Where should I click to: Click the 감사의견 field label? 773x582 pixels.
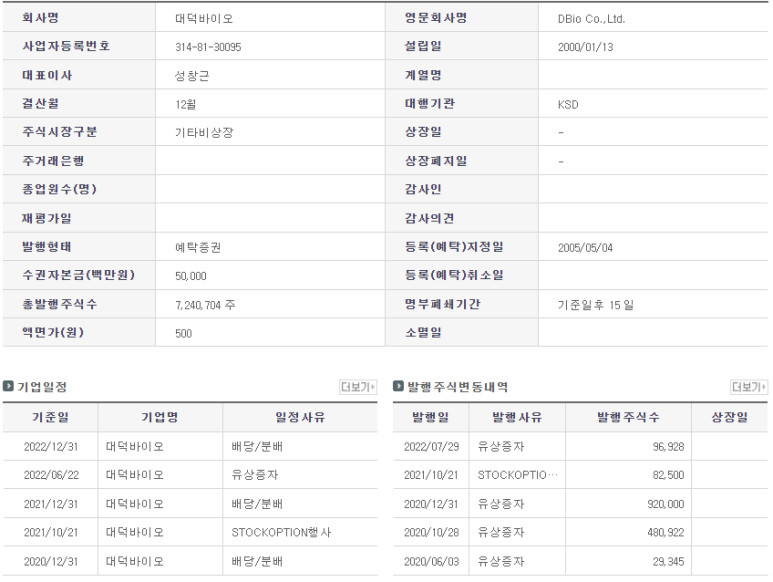[x=429, y=218]
